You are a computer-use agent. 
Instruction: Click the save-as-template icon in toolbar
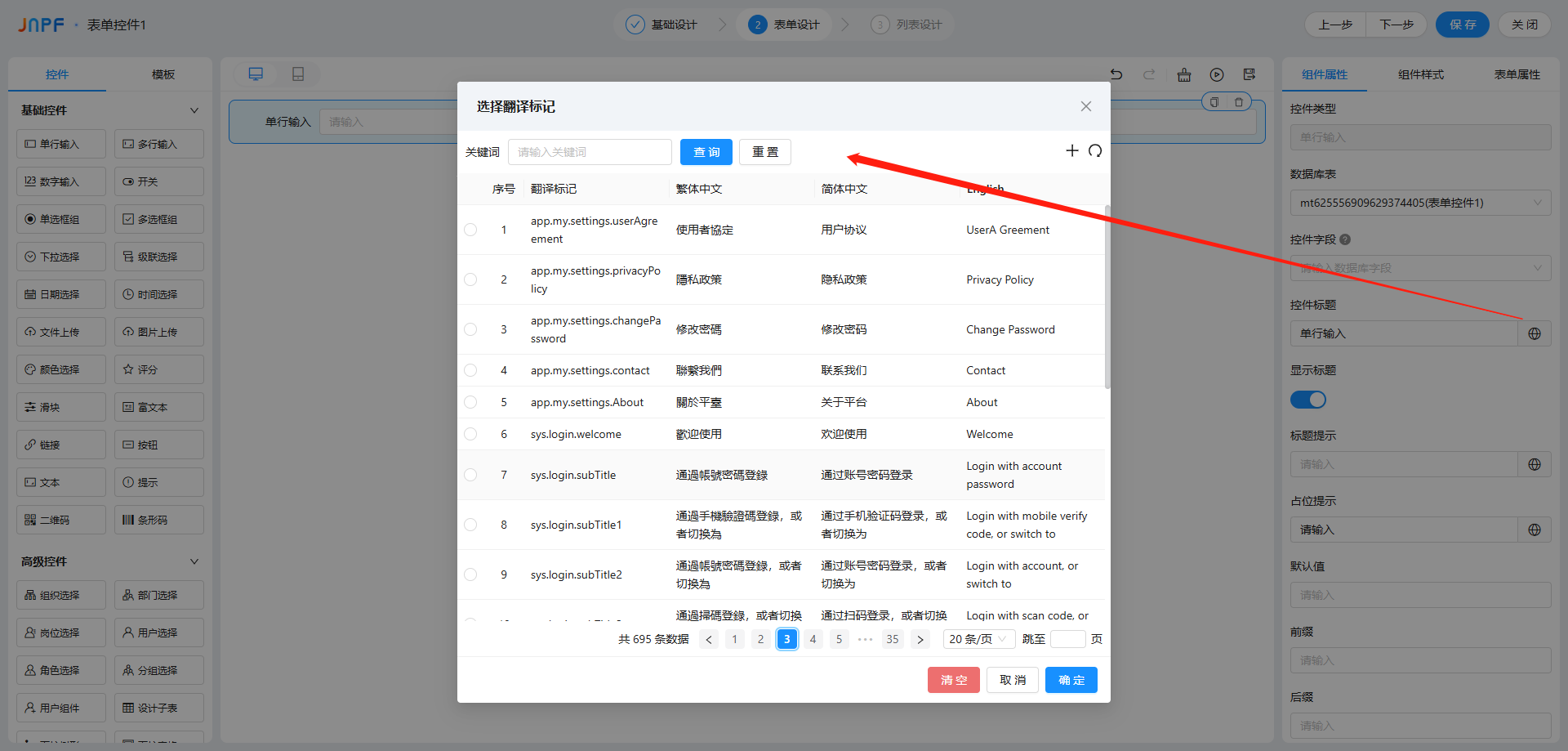(1249, 74)
